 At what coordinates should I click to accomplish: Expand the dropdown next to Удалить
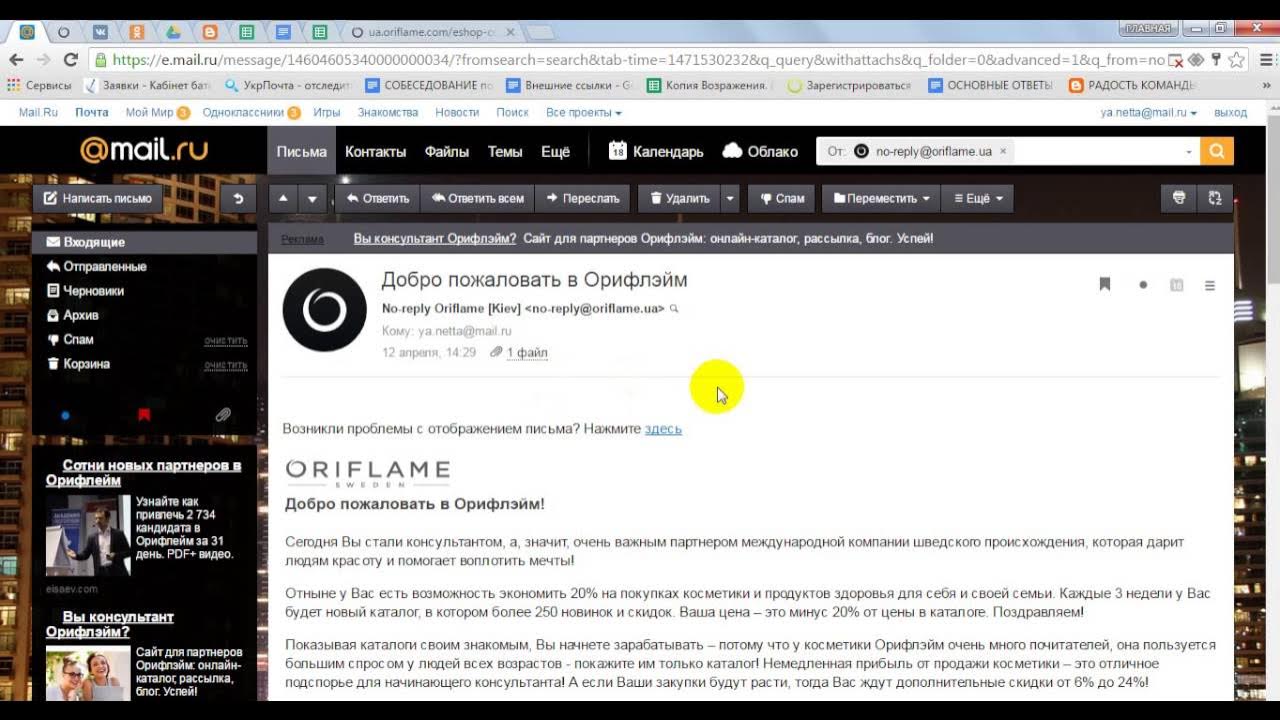tap(730, 198)
